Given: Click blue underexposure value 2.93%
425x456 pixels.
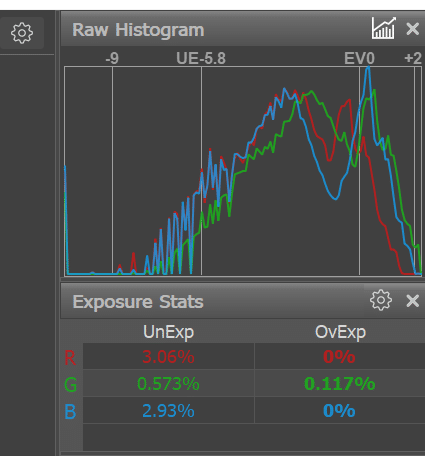Looking at the screenshot, I should pyautogui.click(x=168, y=411).
